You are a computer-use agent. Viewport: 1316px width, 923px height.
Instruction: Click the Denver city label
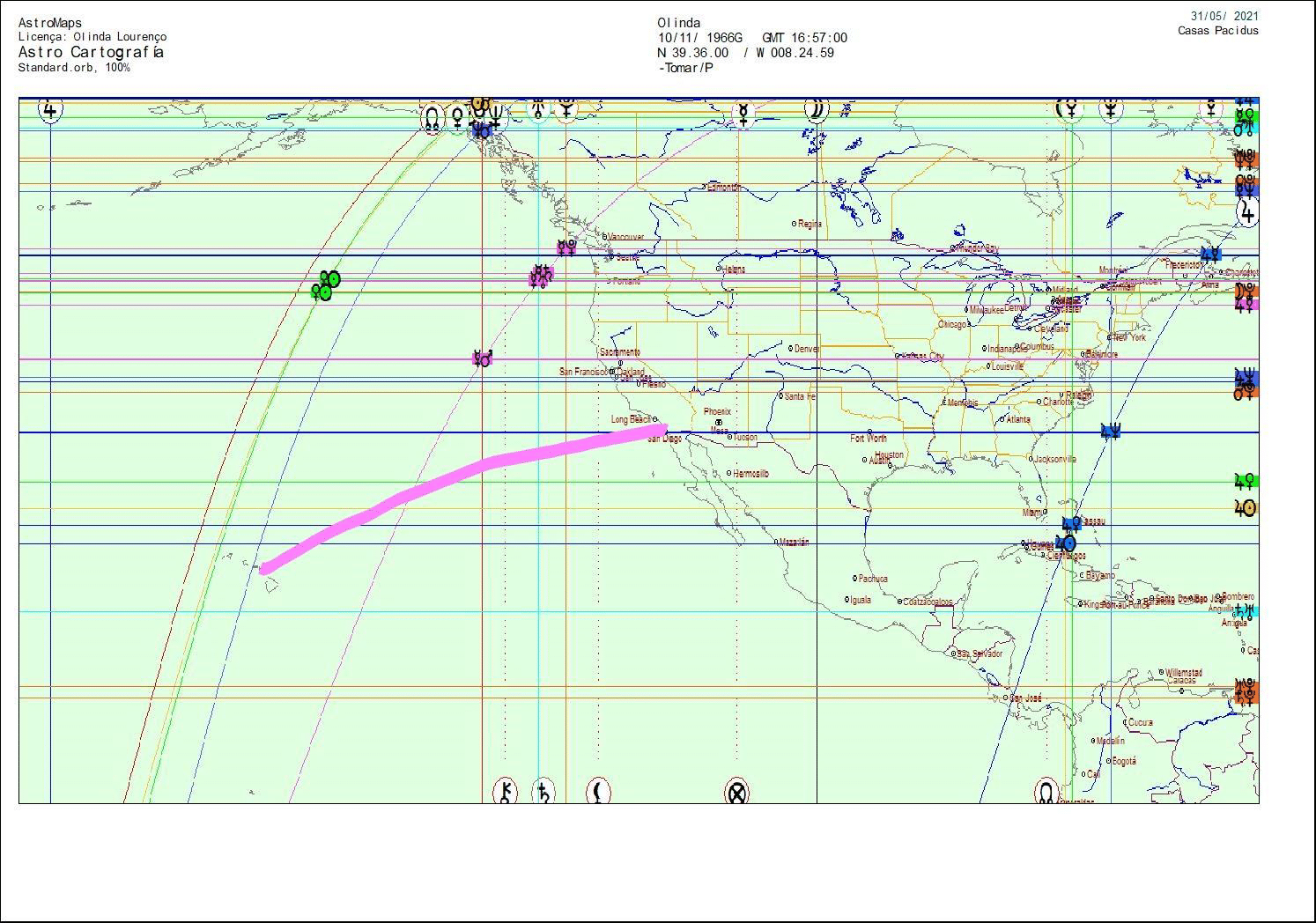click(x=807, y=349)
